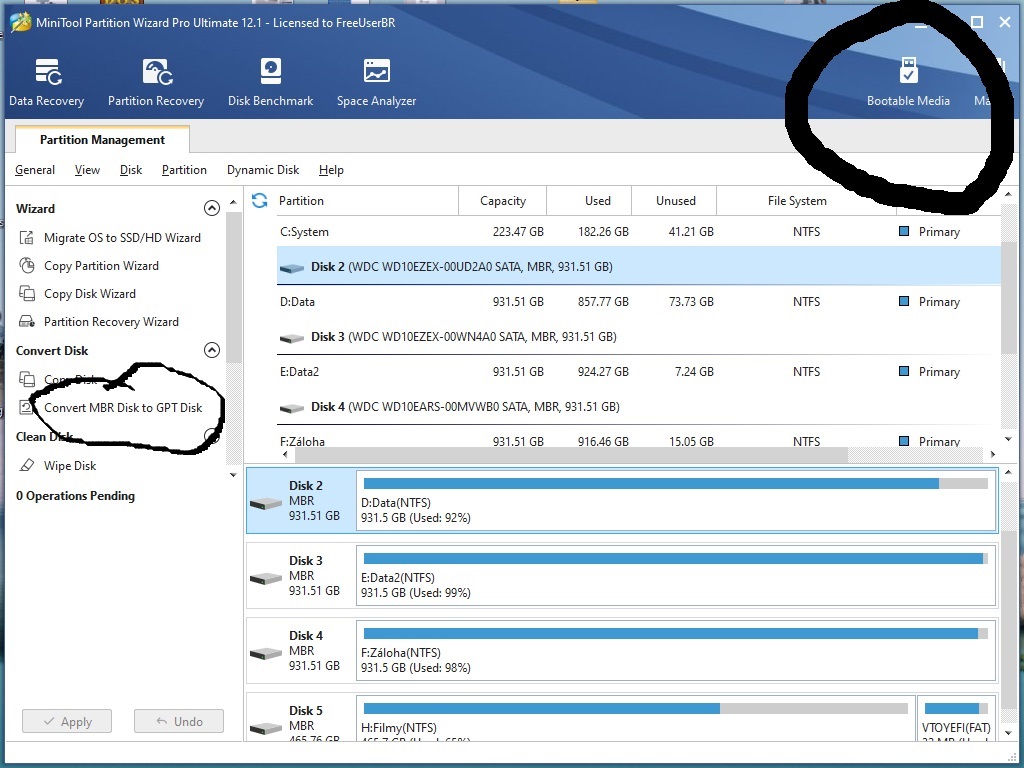This screenshot has height=768, width=1024.
Task: Collapse the Wizard section
Action: [x=212, y=208]
